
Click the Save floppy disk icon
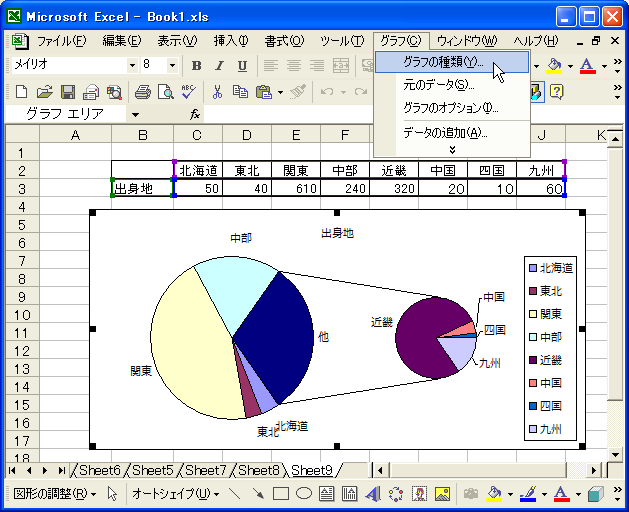click(68, 92)
